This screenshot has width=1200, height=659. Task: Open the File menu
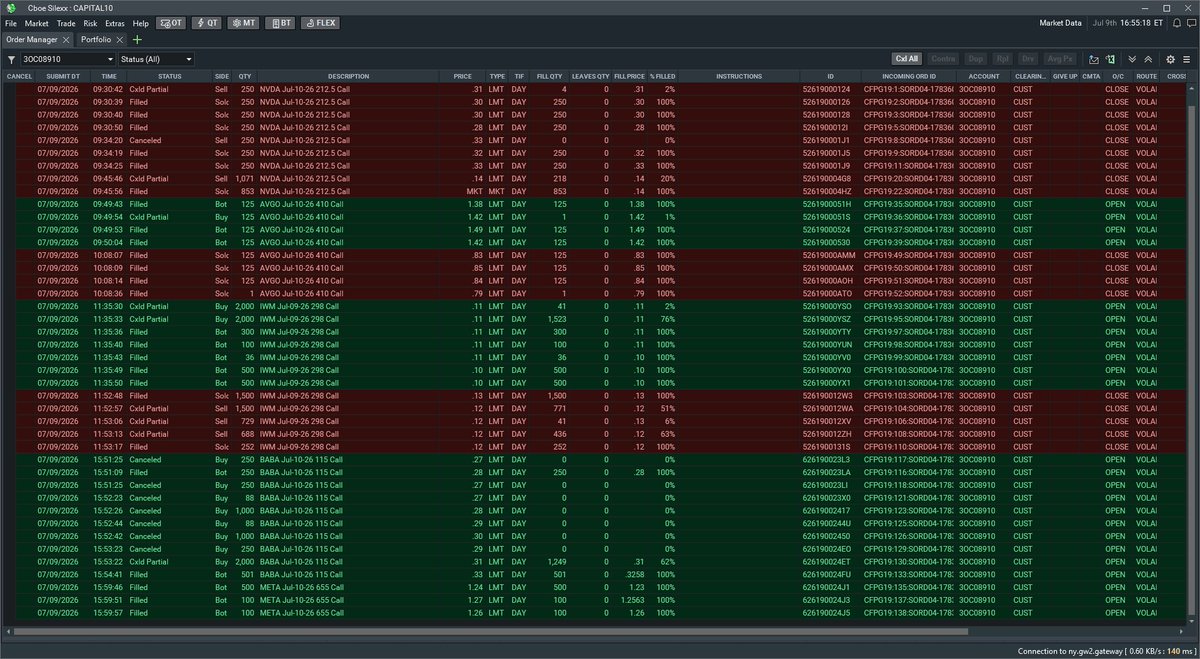[x=11, y=23]
